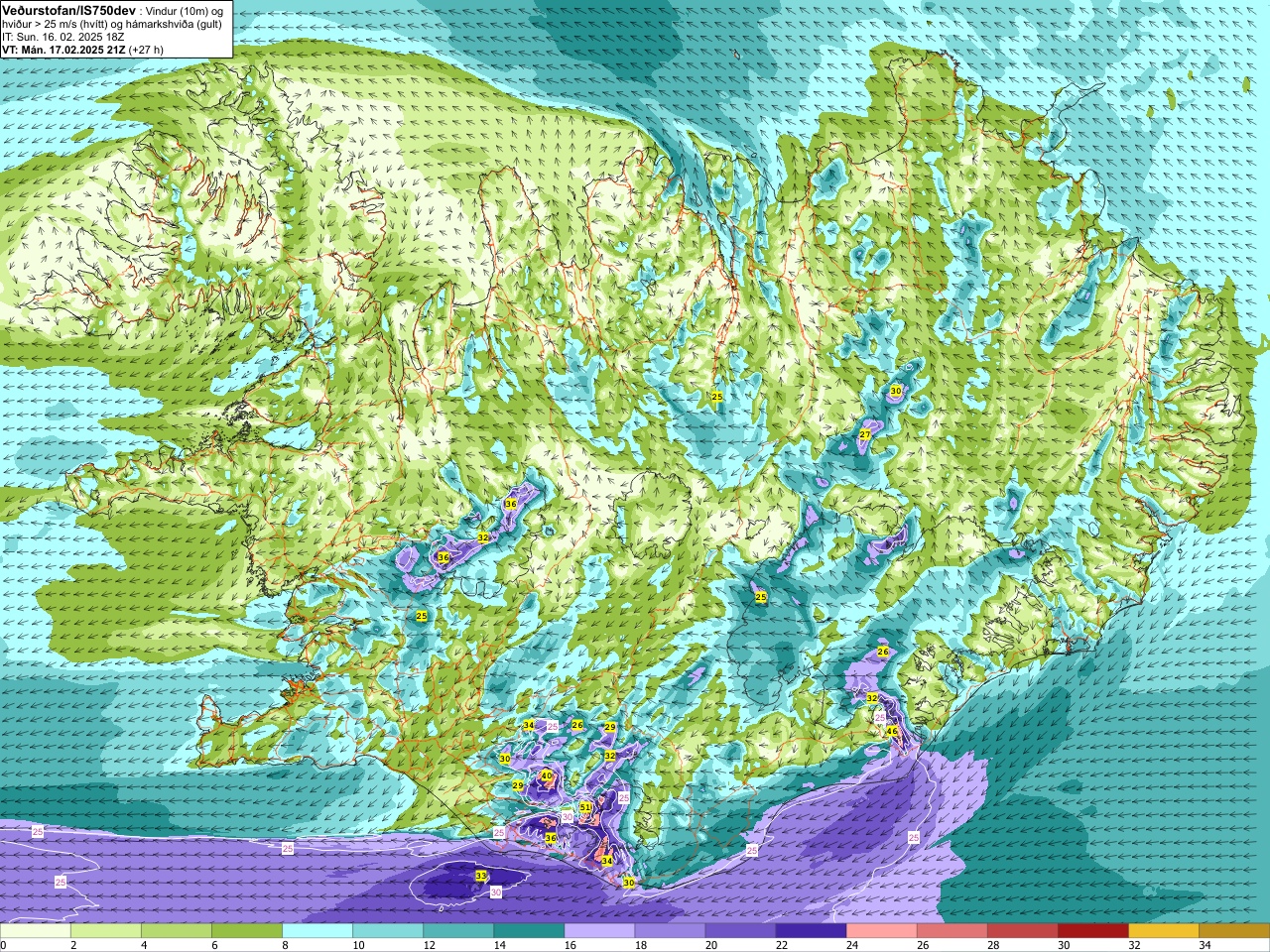The width and height of the screenshot is (1270, 952).
Task: Click the yellow 46 max gust label
Action: [x=892, y=732]
